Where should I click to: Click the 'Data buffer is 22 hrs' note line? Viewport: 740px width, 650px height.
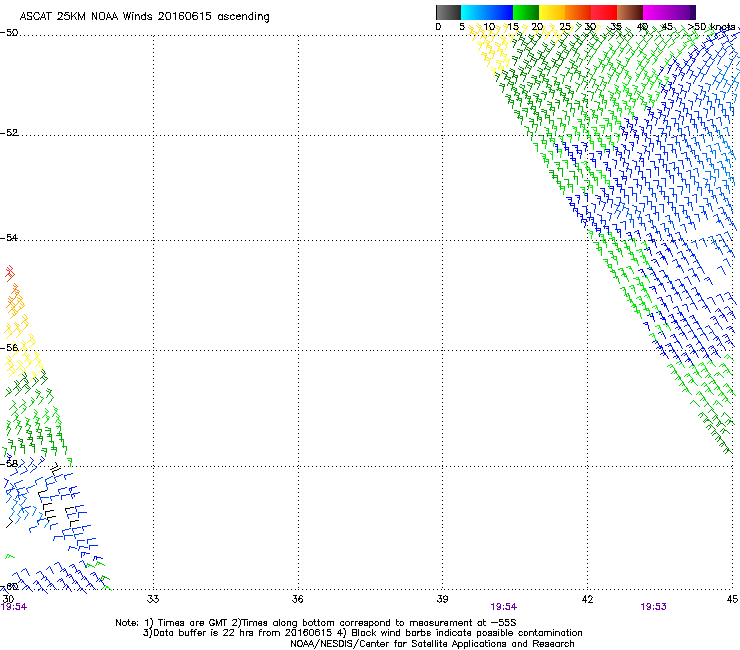(x=362, y=633)
